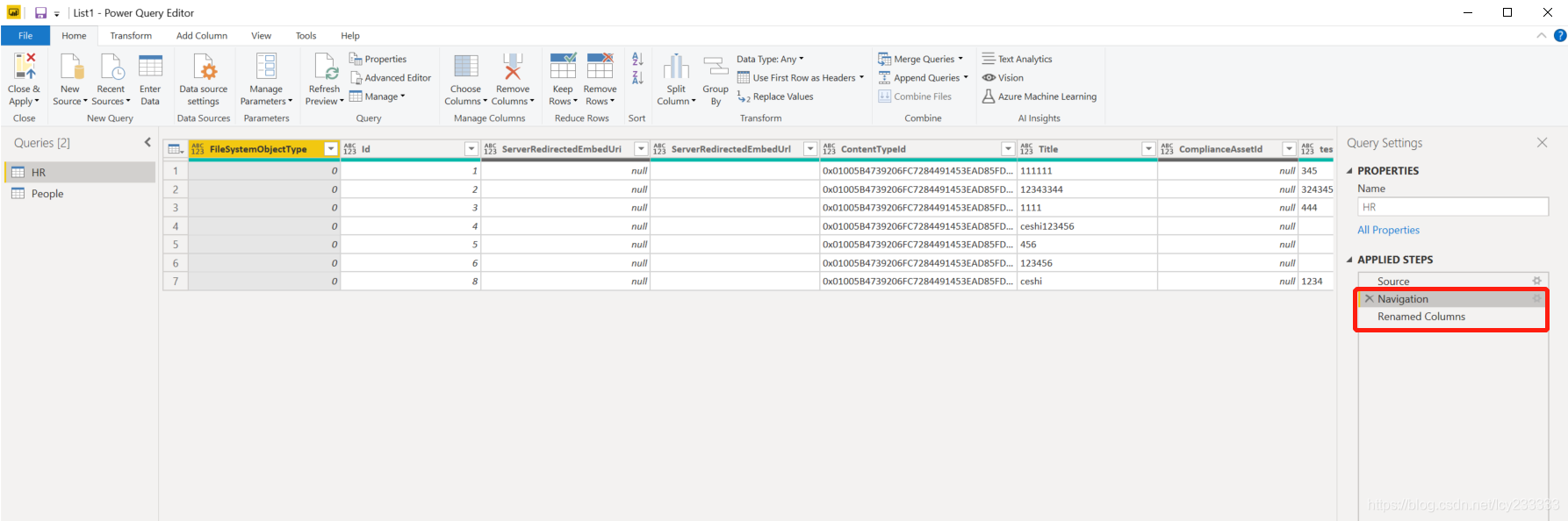
Task: Open ServerRedirectedEmbedUri filter dropdown
Action: point(641,149)
